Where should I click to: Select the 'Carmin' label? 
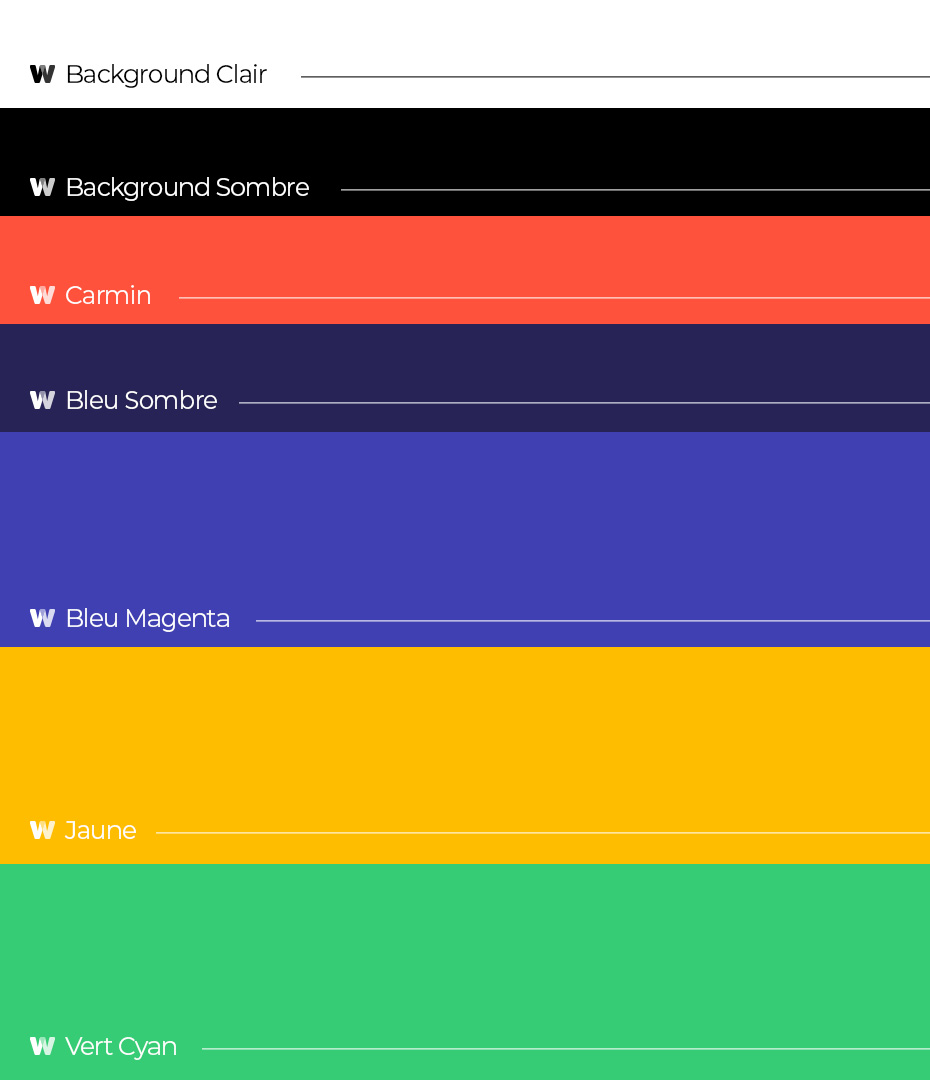pos(108,295)
